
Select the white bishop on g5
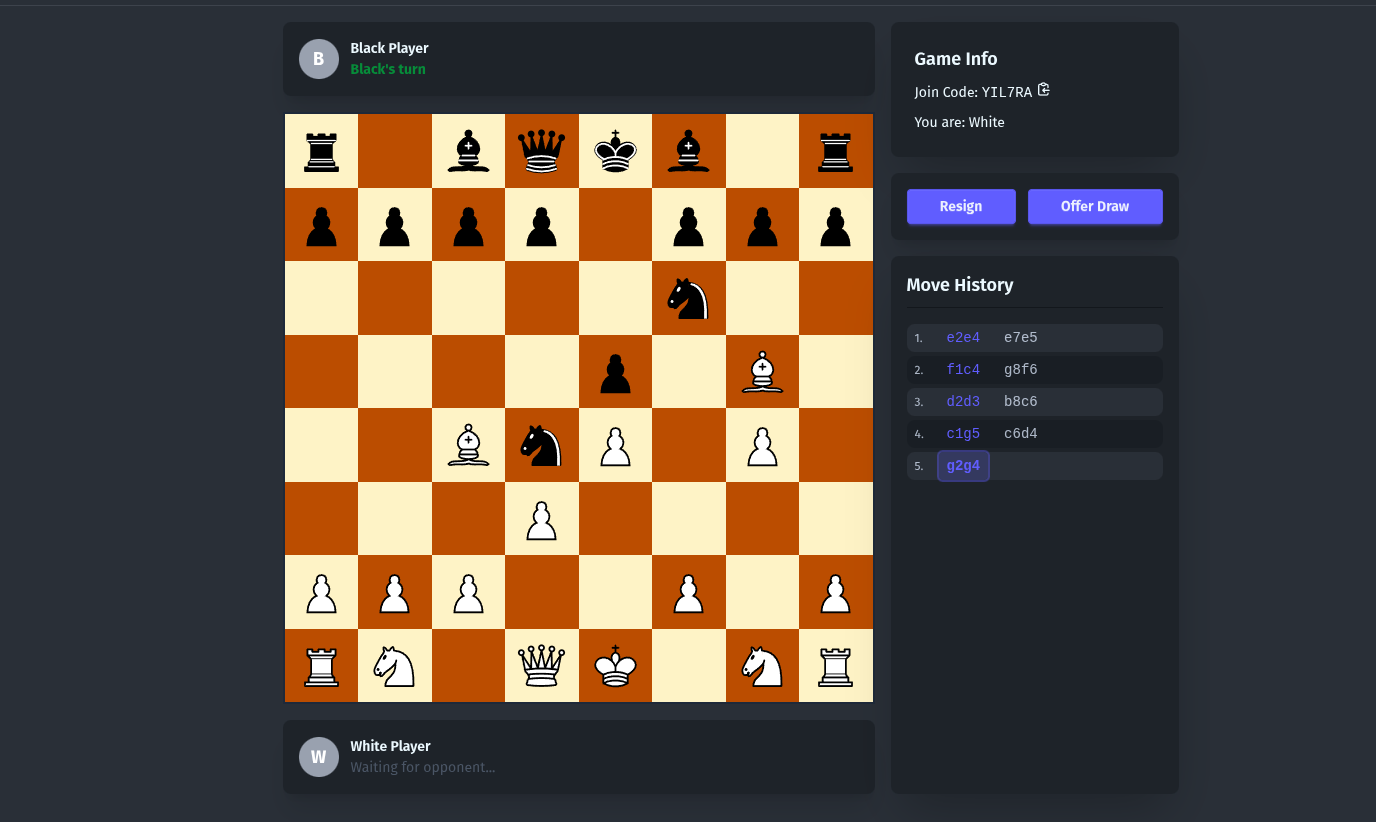(x=762, y=371)
